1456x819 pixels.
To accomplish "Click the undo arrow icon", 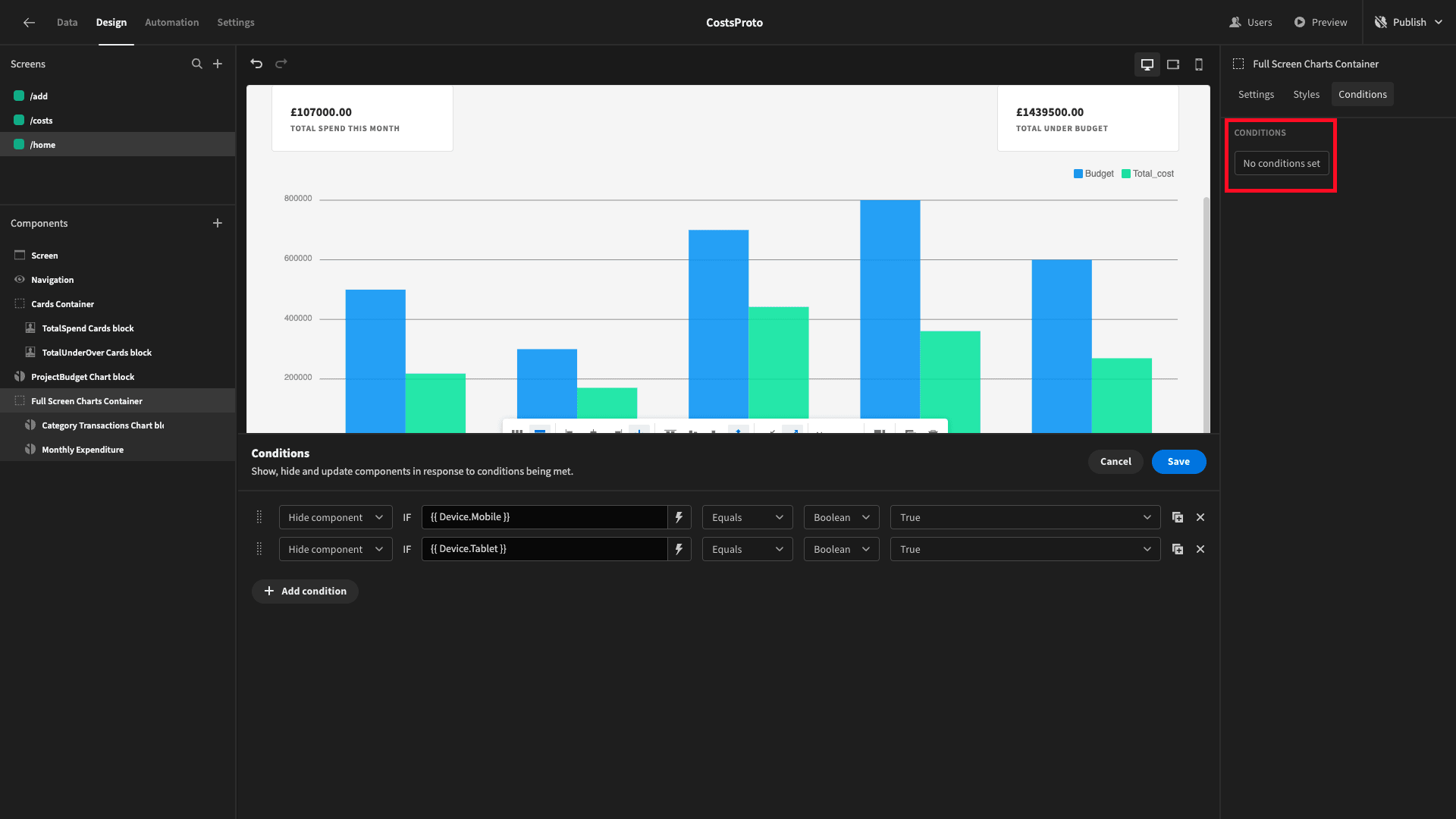I will point(256,63).
